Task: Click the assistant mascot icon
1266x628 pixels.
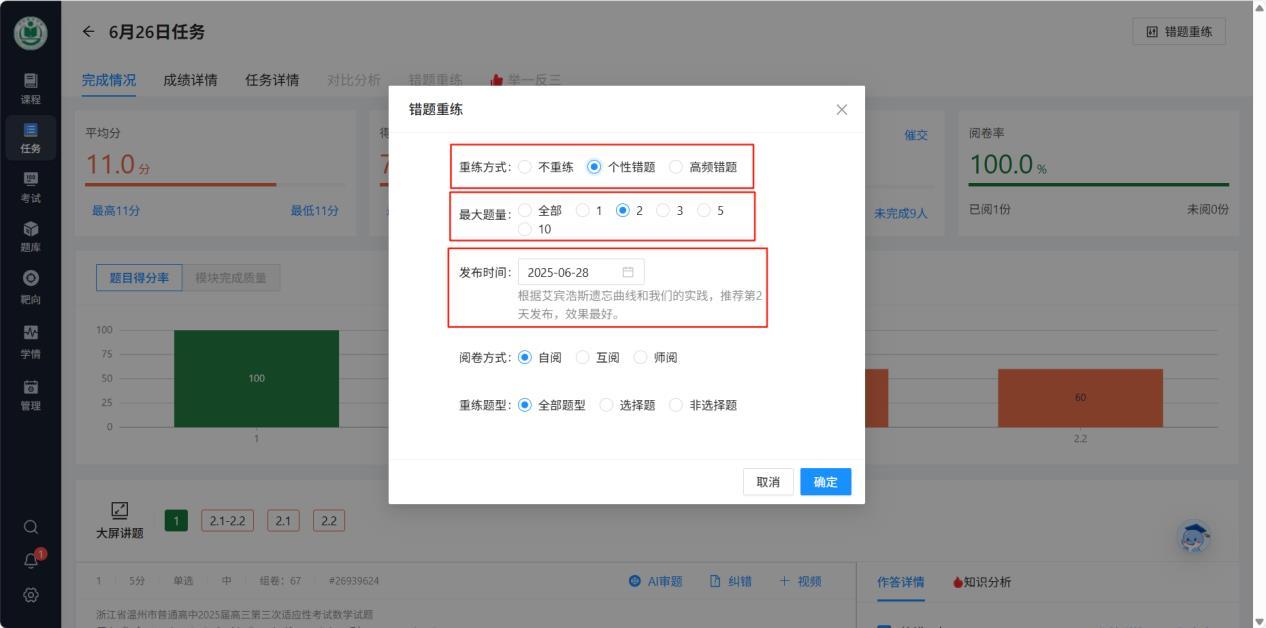Action: pyautogui.click(x=1194, y=536)
